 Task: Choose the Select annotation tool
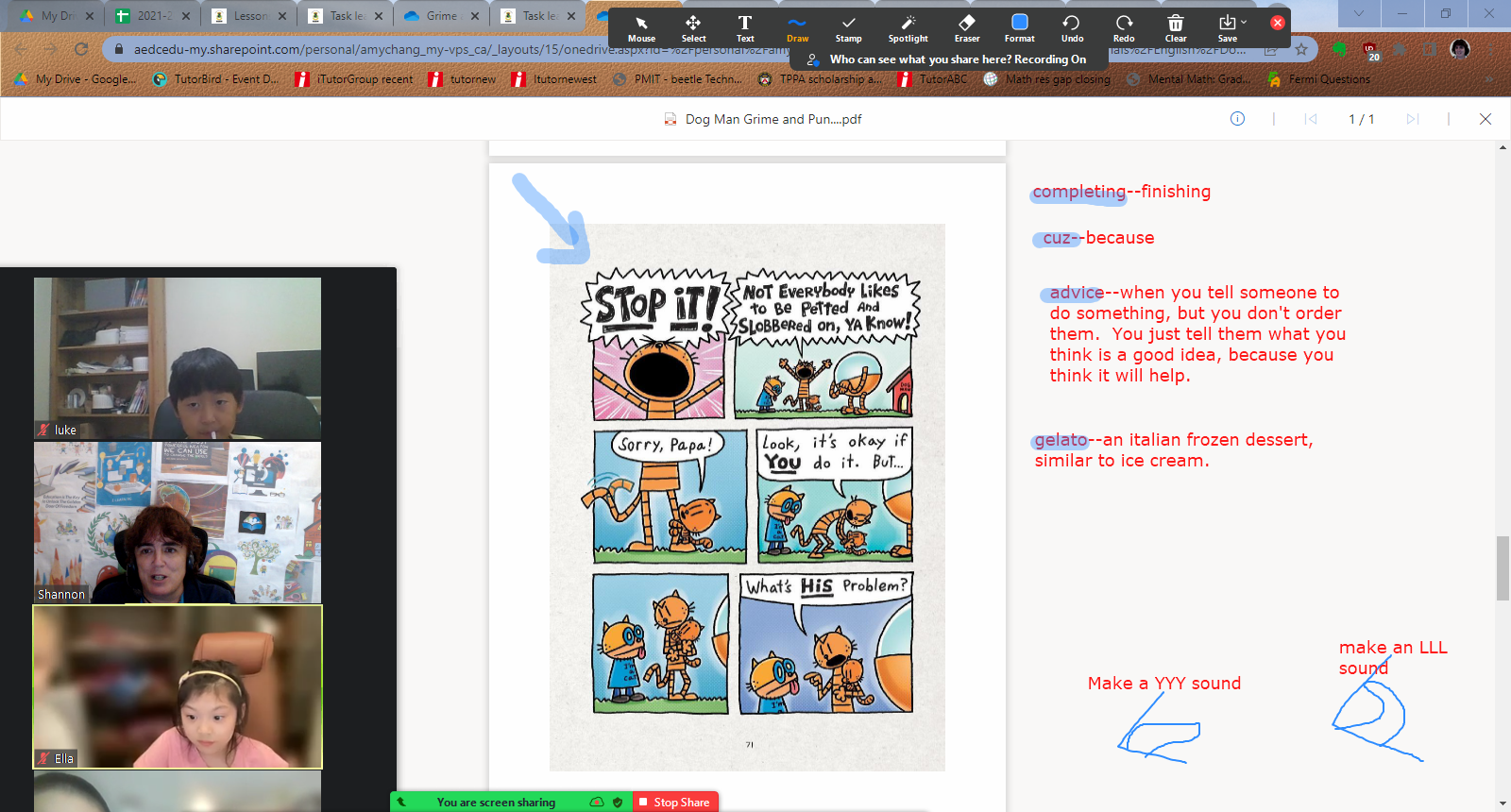point(693,28)
